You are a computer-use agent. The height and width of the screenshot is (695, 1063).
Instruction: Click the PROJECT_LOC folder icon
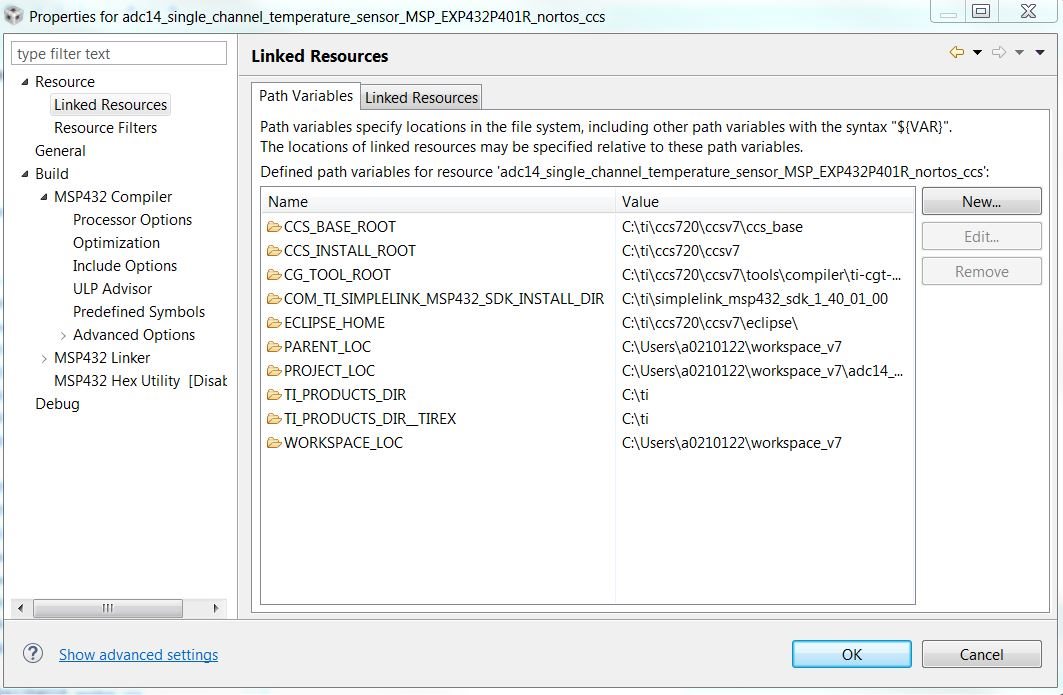(274, 371)
